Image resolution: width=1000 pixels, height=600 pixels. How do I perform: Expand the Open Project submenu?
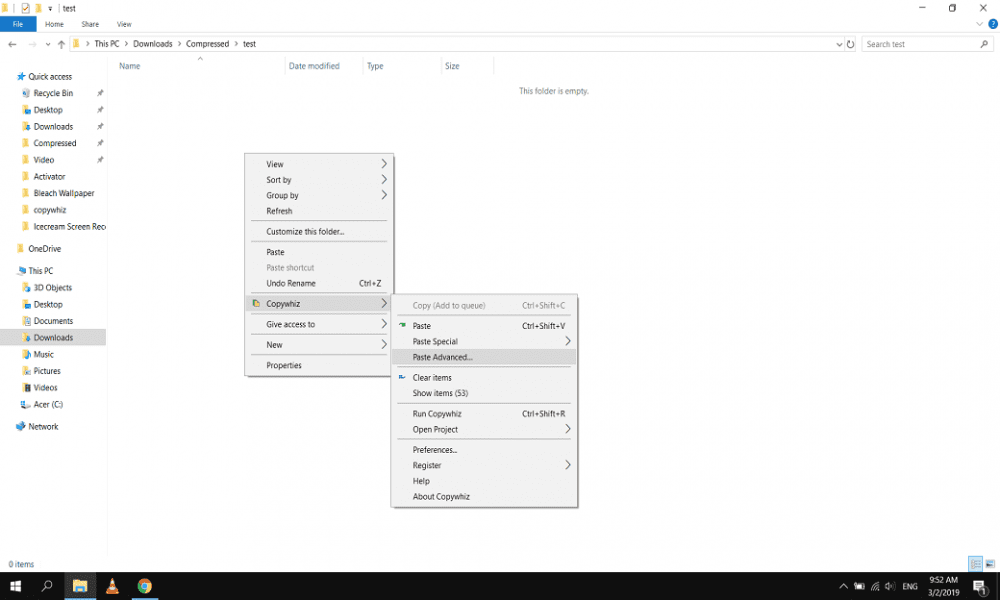tap(485, 429)
